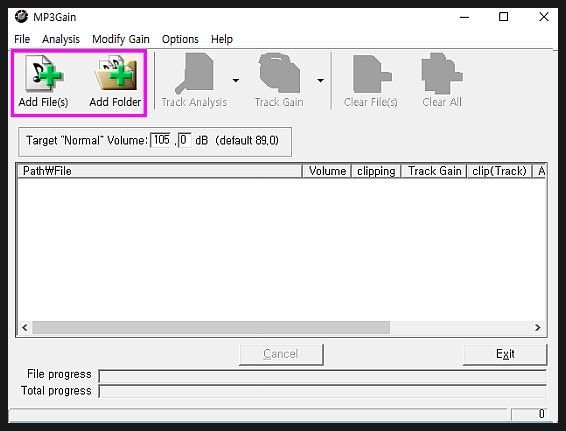Expand the Track Gain dropdown arrow
Screen dimensions: 566x431
click(320, 80)
